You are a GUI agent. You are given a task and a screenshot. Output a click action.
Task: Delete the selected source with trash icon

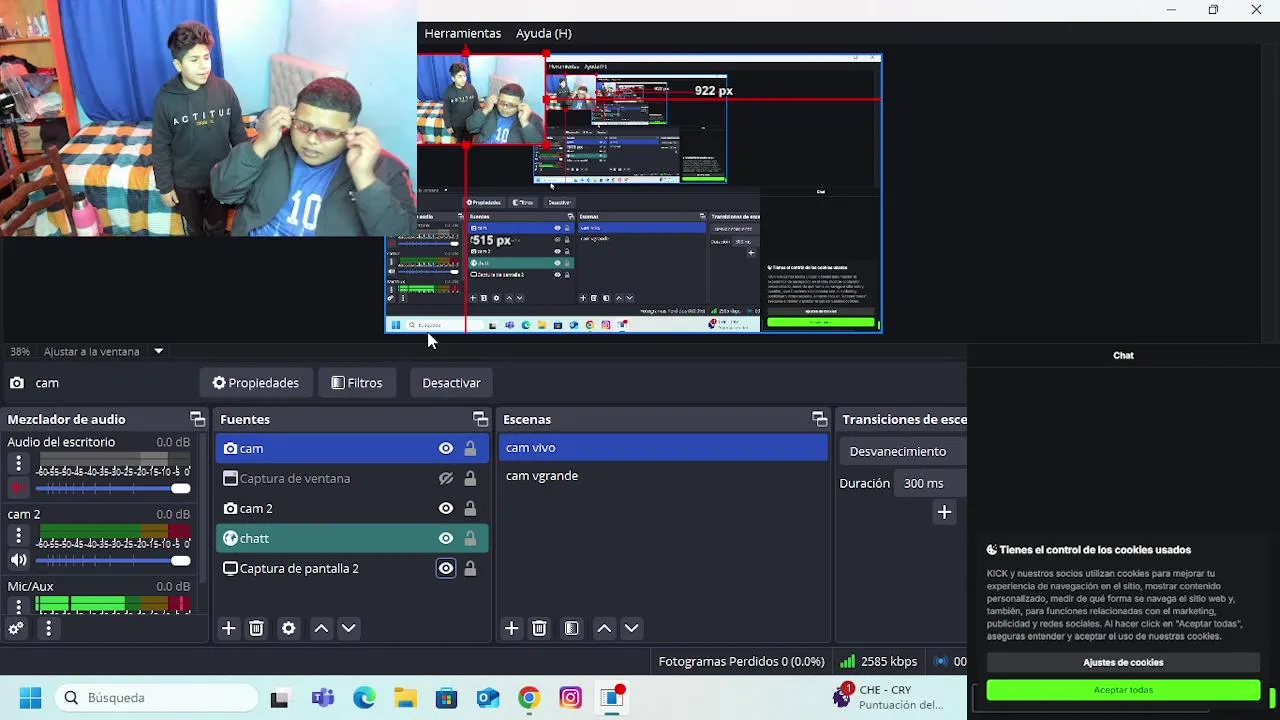click(256, 628)
